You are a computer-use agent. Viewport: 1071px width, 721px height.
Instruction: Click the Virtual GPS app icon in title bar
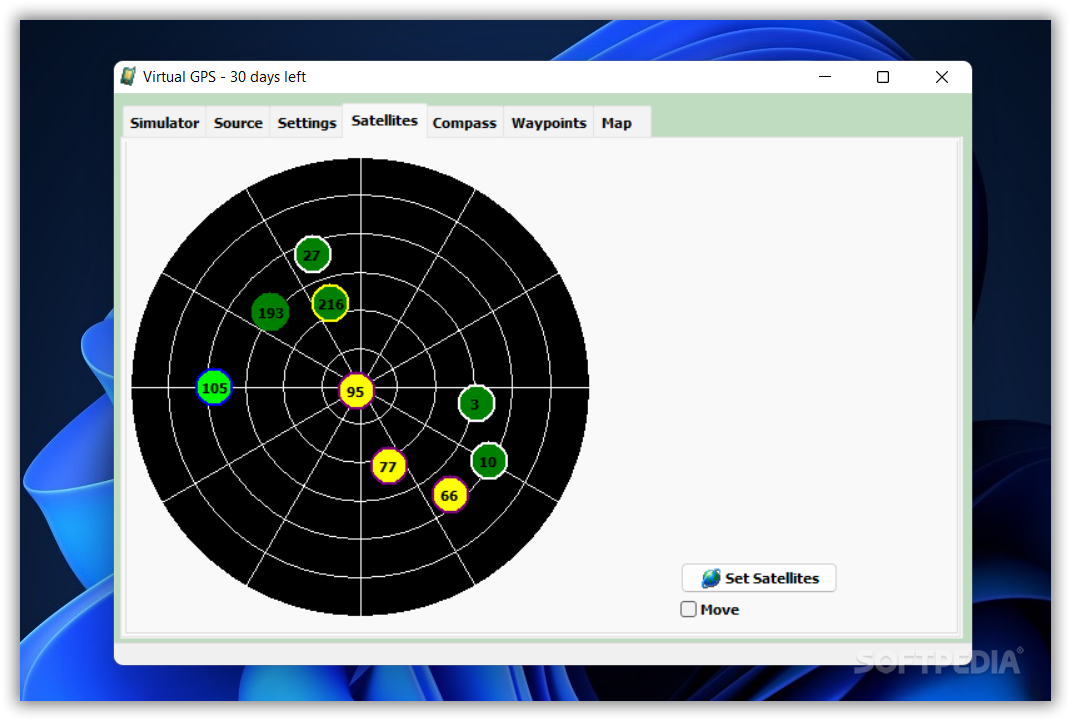pyautogui.click(x=128, y=76)
